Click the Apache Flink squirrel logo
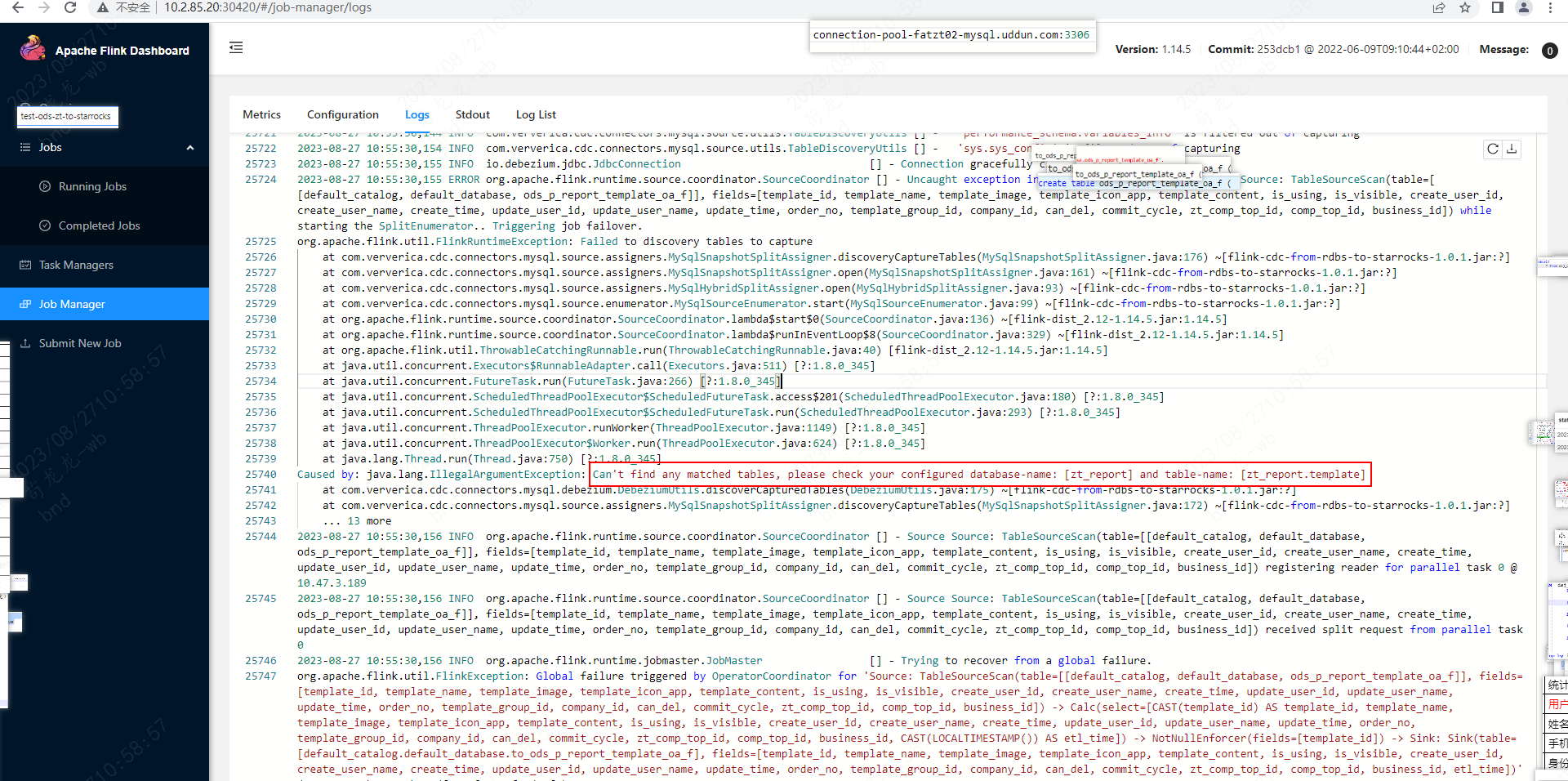1568x781 pixels. pos(33,48)
